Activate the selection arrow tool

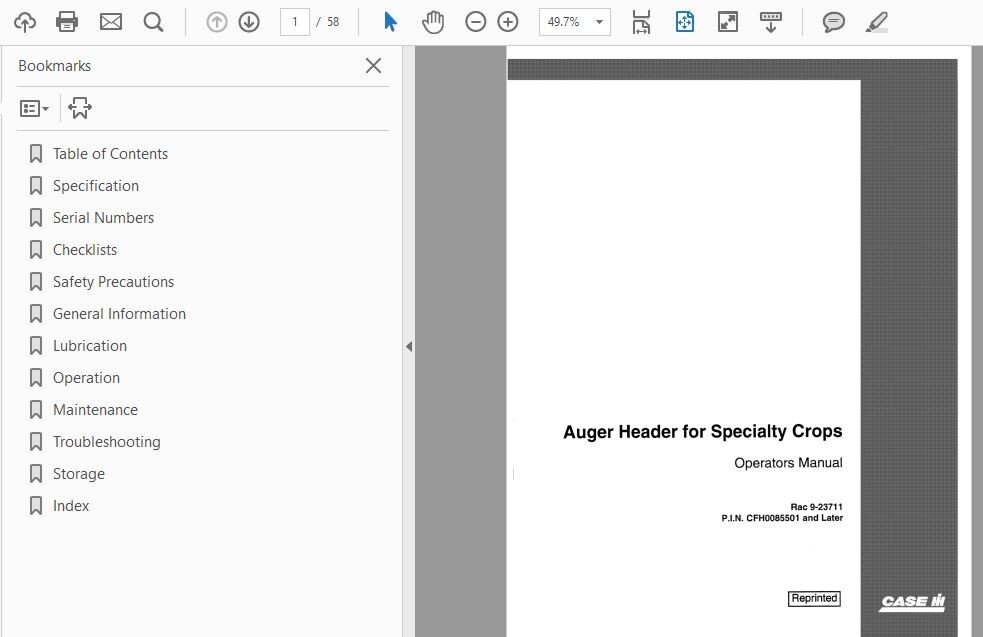(x=390, y=22)
